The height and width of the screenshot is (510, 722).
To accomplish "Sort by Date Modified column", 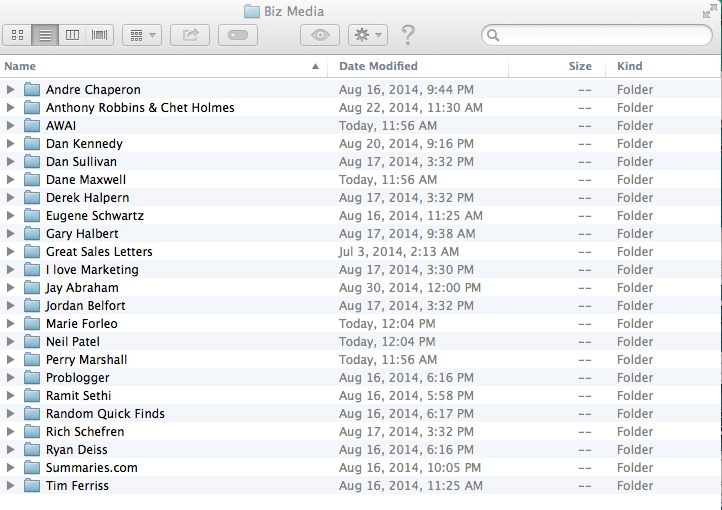I will pyautogui.click(x=418, y=66).
